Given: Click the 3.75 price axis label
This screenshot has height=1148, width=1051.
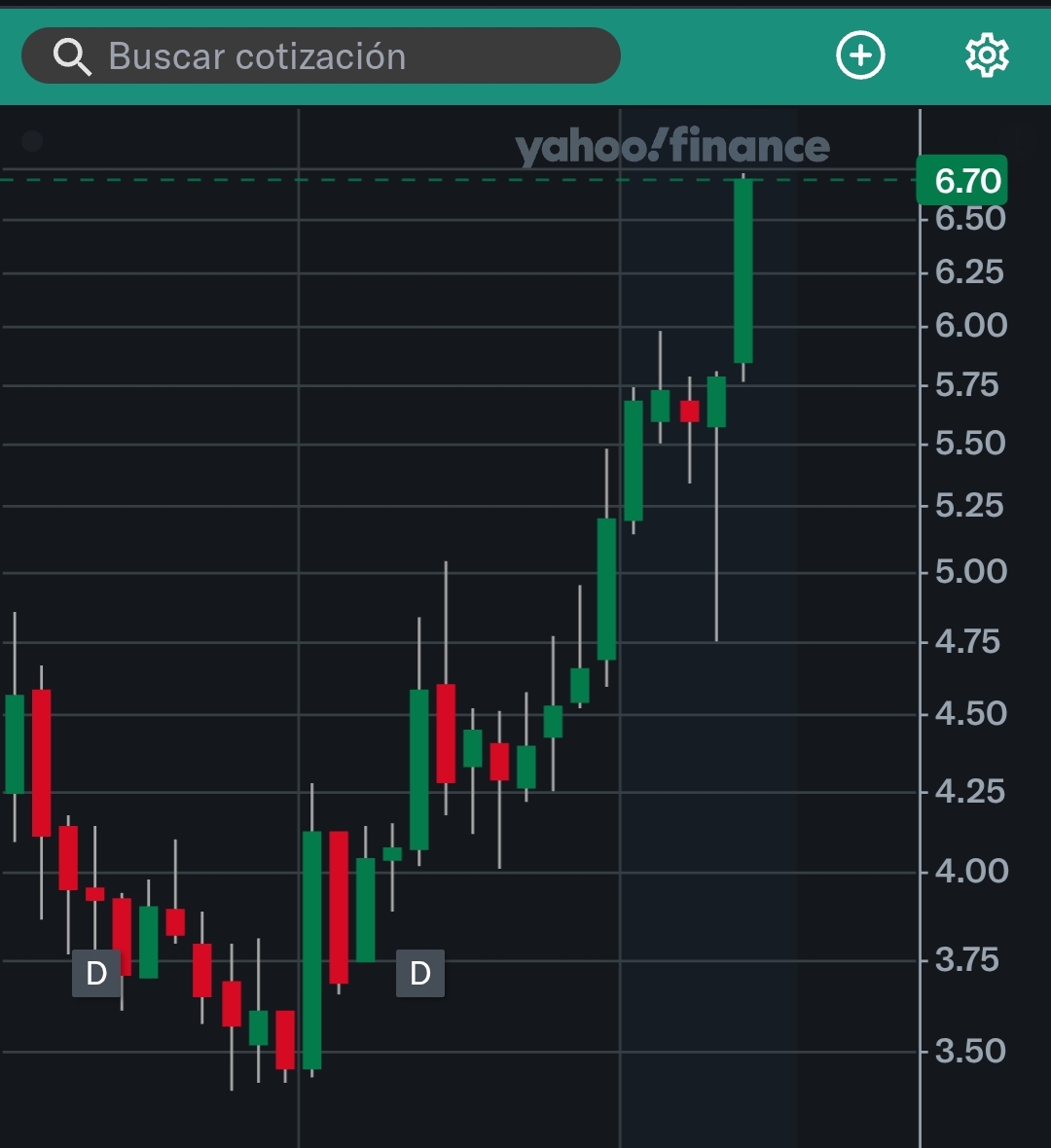Looking at the screenshot, I should pyautogui.click(x=966, y=960).
